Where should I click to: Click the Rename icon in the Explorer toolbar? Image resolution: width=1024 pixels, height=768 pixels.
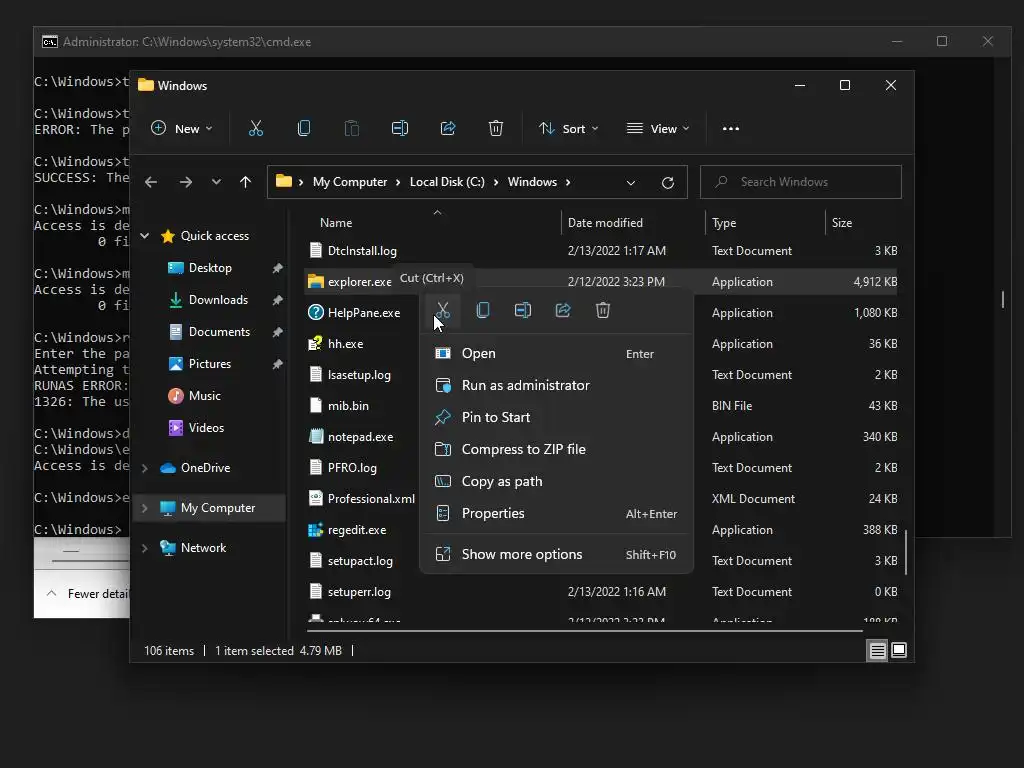[400, 129]
